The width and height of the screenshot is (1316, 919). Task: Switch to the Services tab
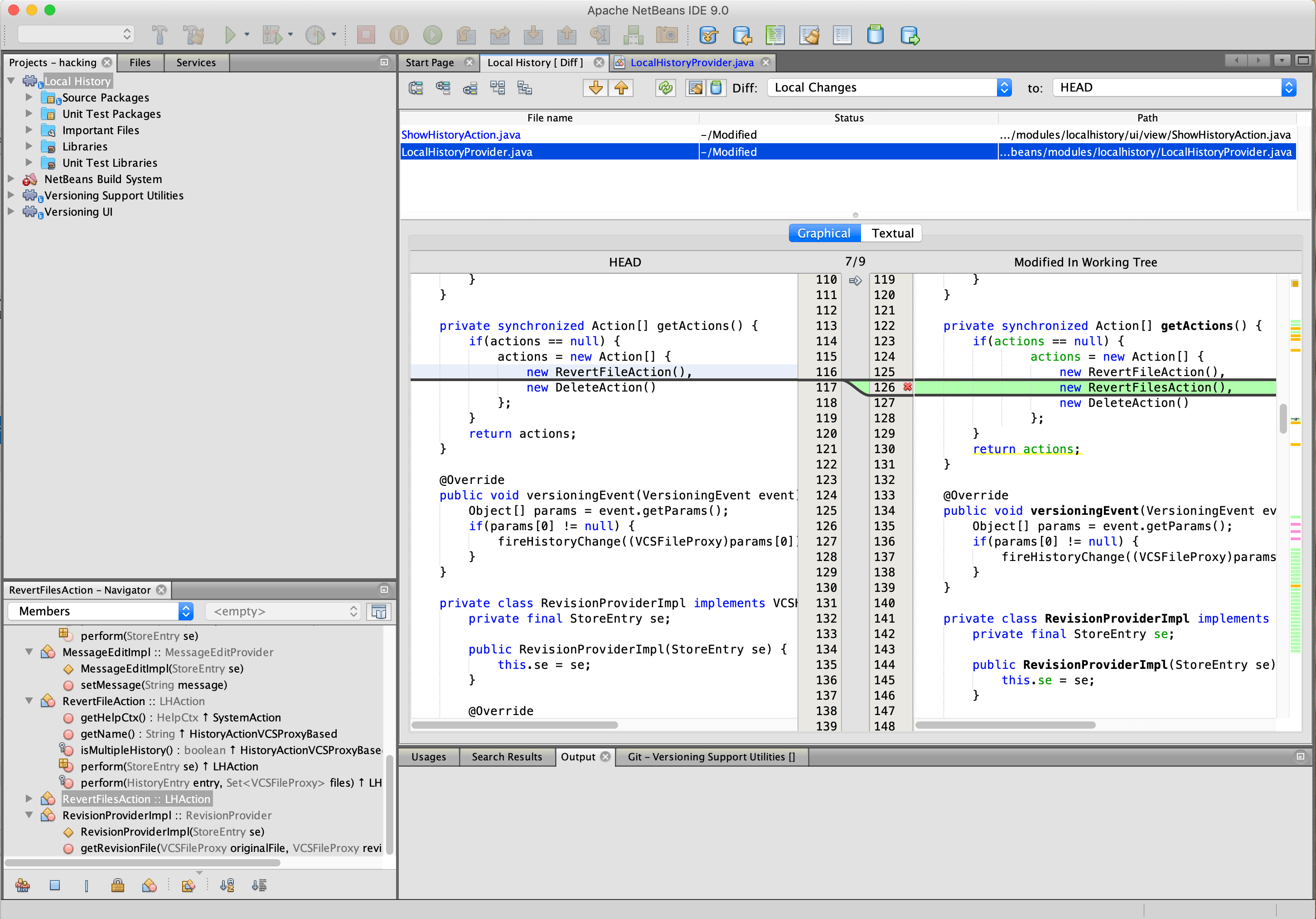[196, 63]
